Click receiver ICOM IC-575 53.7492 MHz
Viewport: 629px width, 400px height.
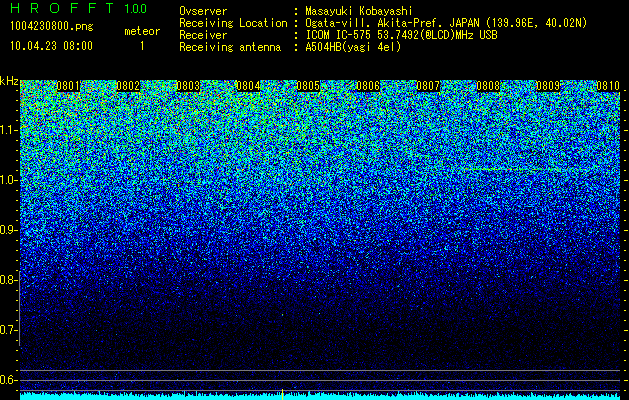point(401,35)
